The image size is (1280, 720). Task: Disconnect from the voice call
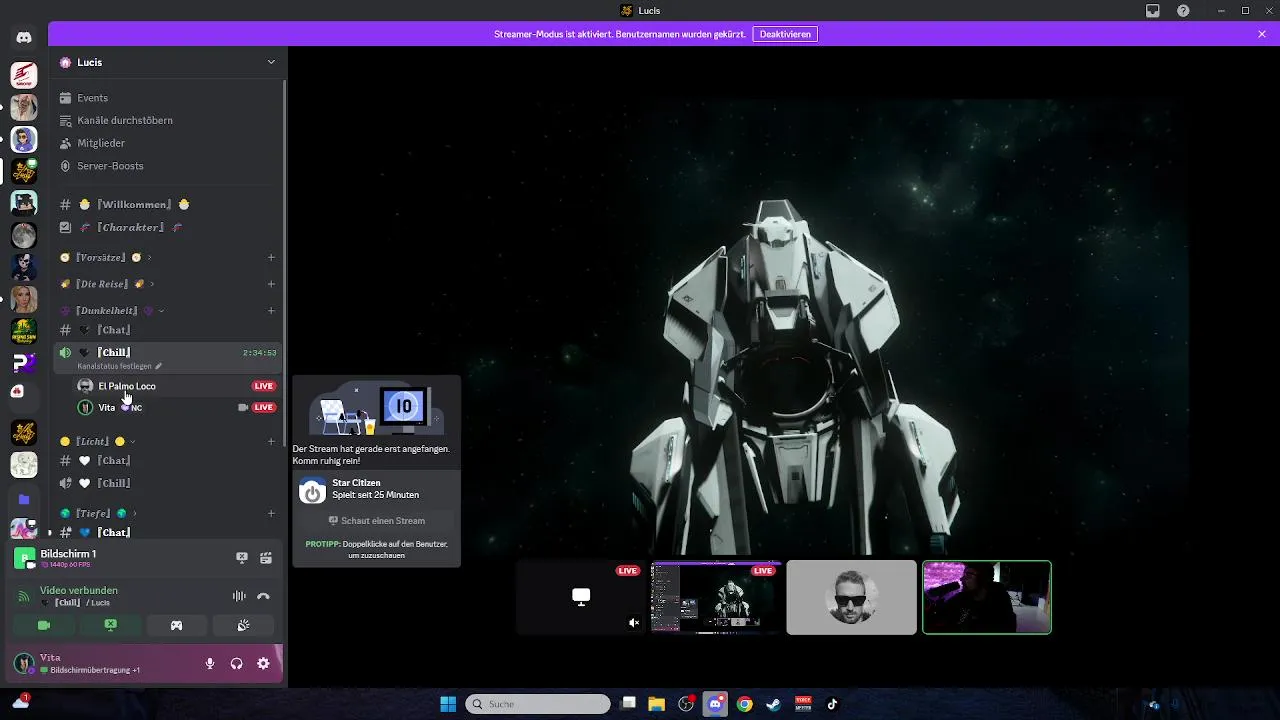coord(263,596)
